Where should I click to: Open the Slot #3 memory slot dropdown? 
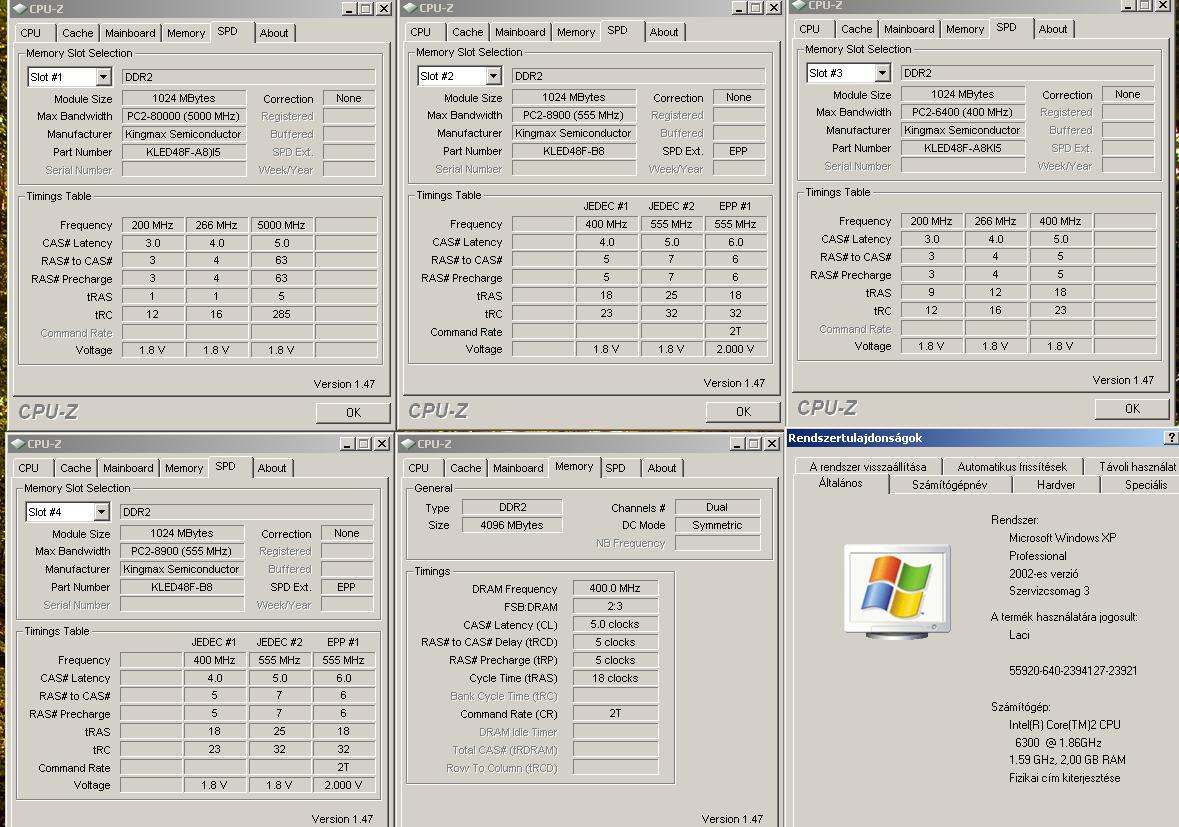(x=883, y=73)
